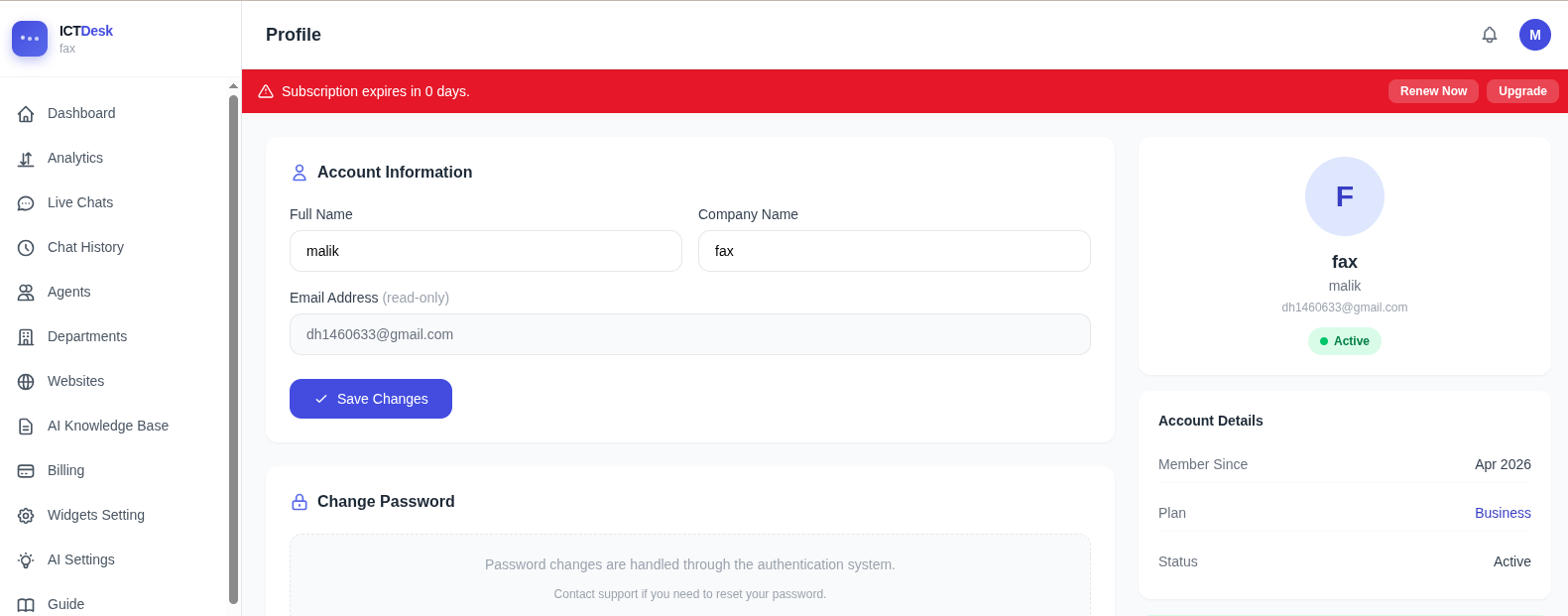Screen dimensions: 1568x616
Task: Click Save Changes button
Action: [x=371, y=399]
